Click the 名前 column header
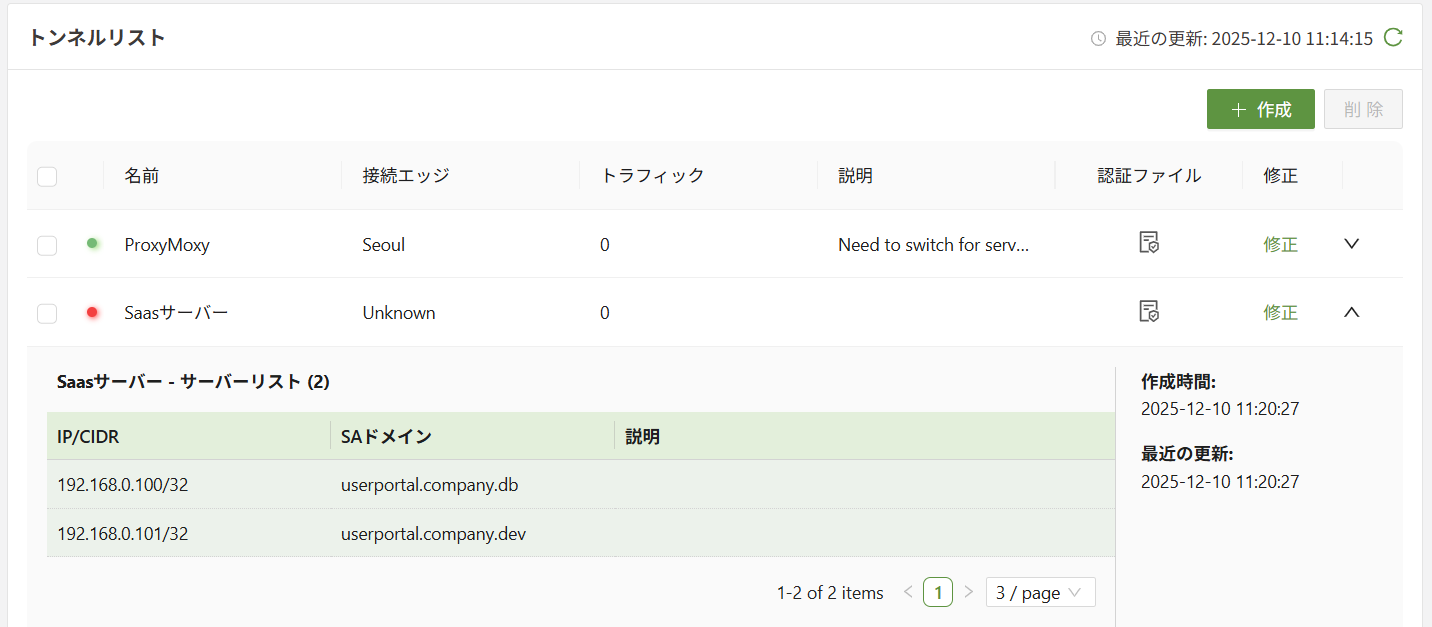1432x627 pixels. [x=142, y=176]
